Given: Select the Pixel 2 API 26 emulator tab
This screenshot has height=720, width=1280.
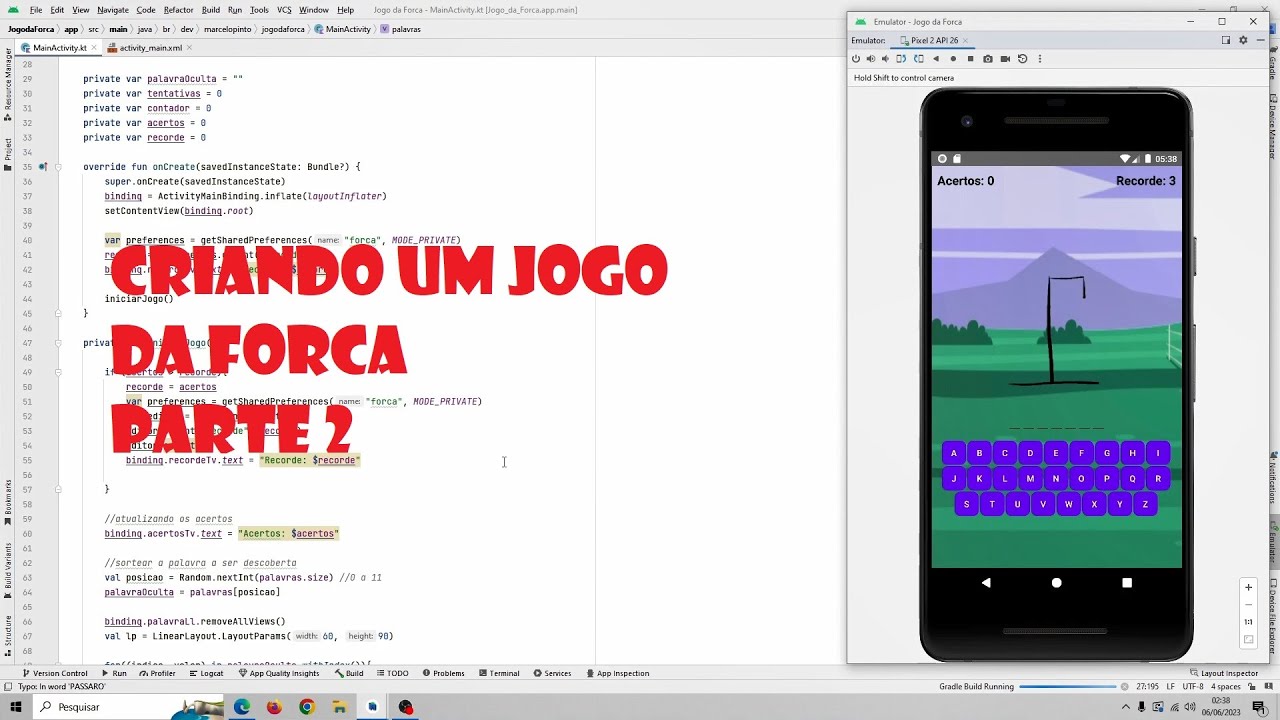Looking at the screenshot, I should 934,40.
